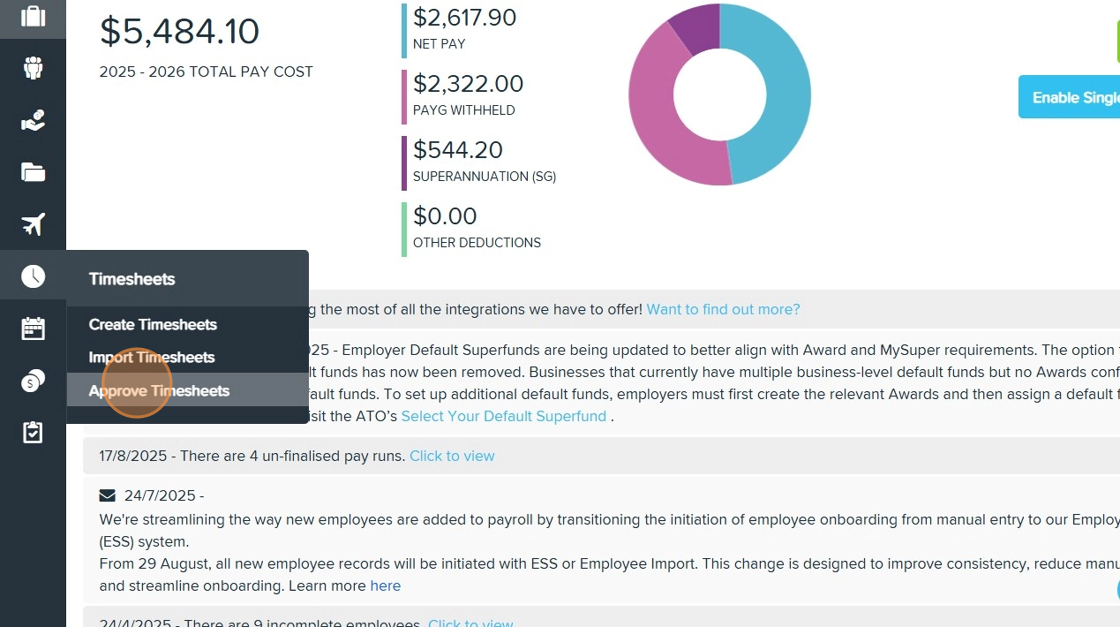Click the envelope icon beside 24/7/2025
This screenshot has width=1120, height=627.
click(x=107, y=496)
